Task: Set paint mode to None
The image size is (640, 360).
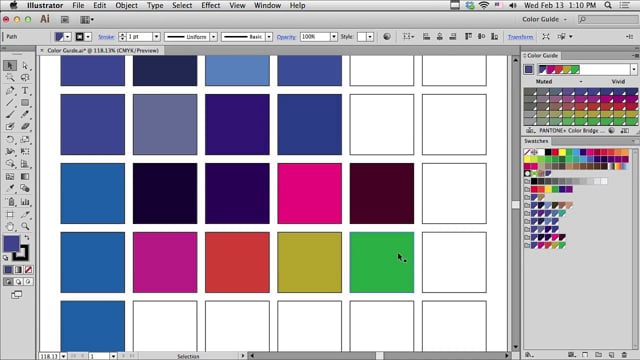Action: [28, 270]
